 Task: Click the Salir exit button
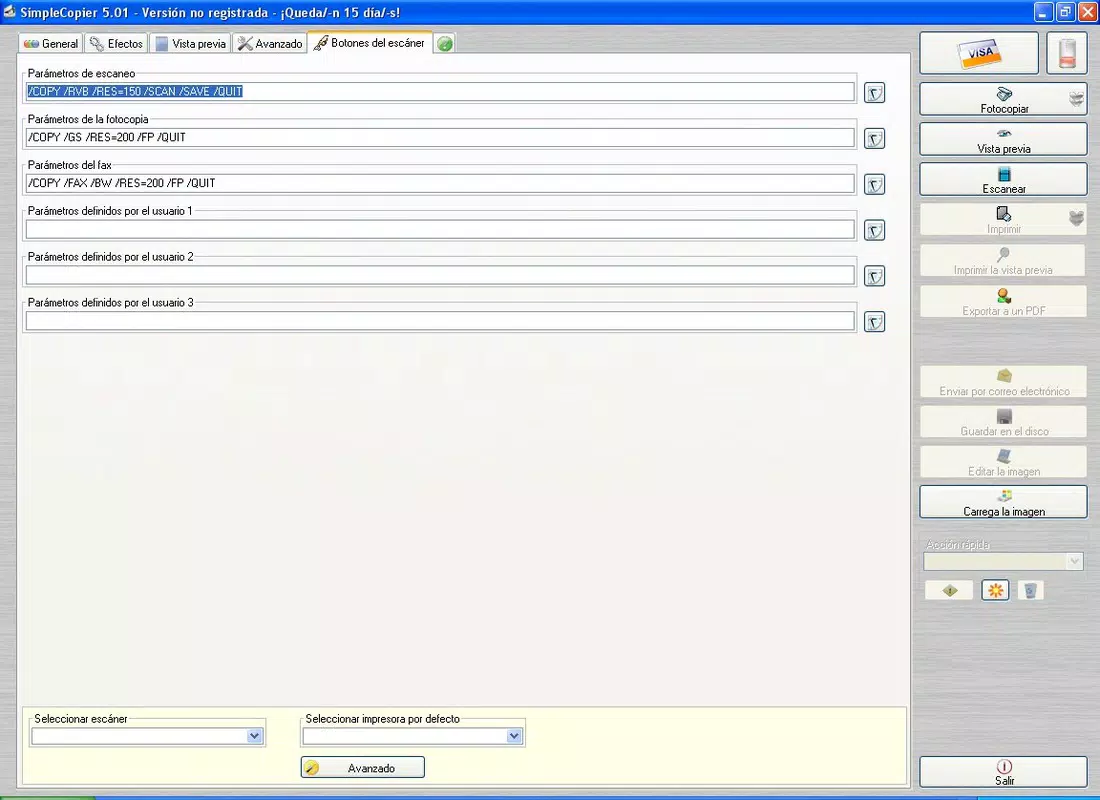coord(1004,772)
